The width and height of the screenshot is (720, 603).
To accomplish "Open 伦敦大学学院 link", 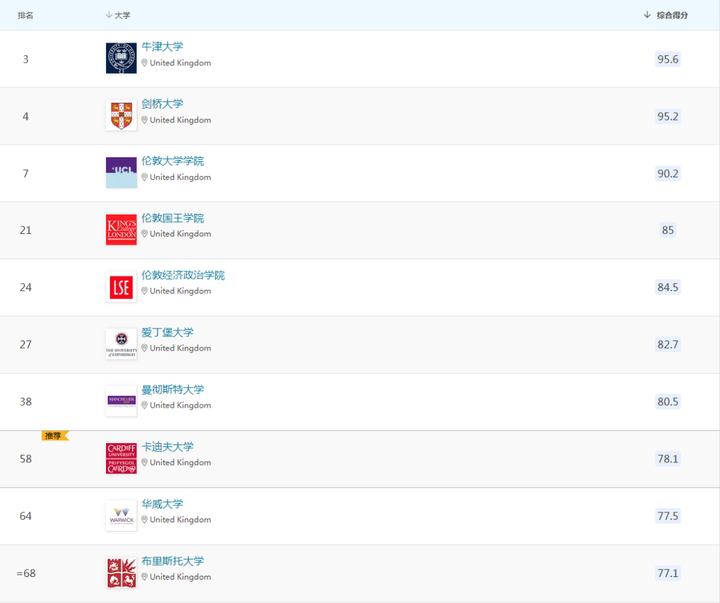I will pos(173,161).
